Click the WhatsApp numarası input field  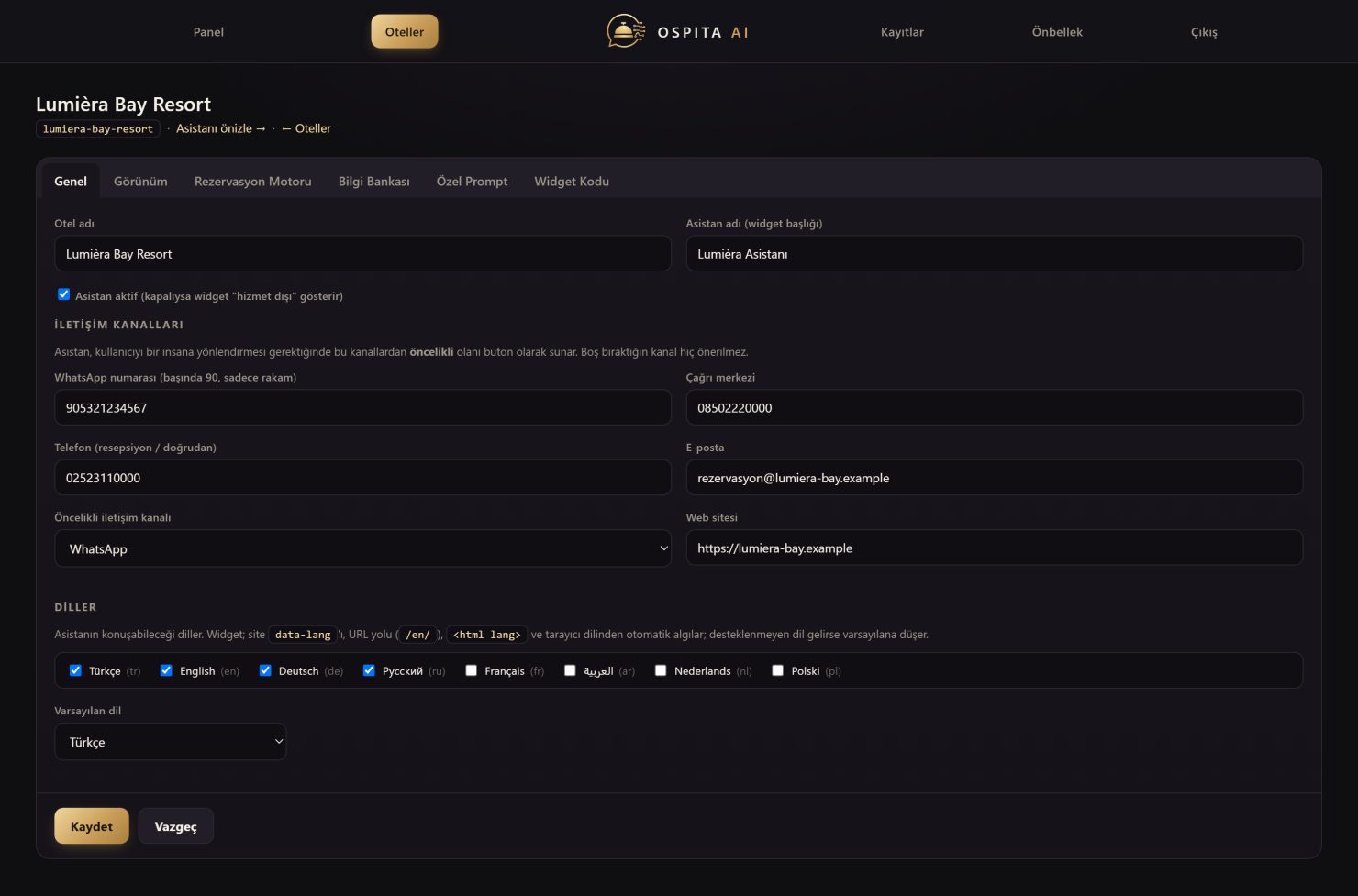coord(362,408)
